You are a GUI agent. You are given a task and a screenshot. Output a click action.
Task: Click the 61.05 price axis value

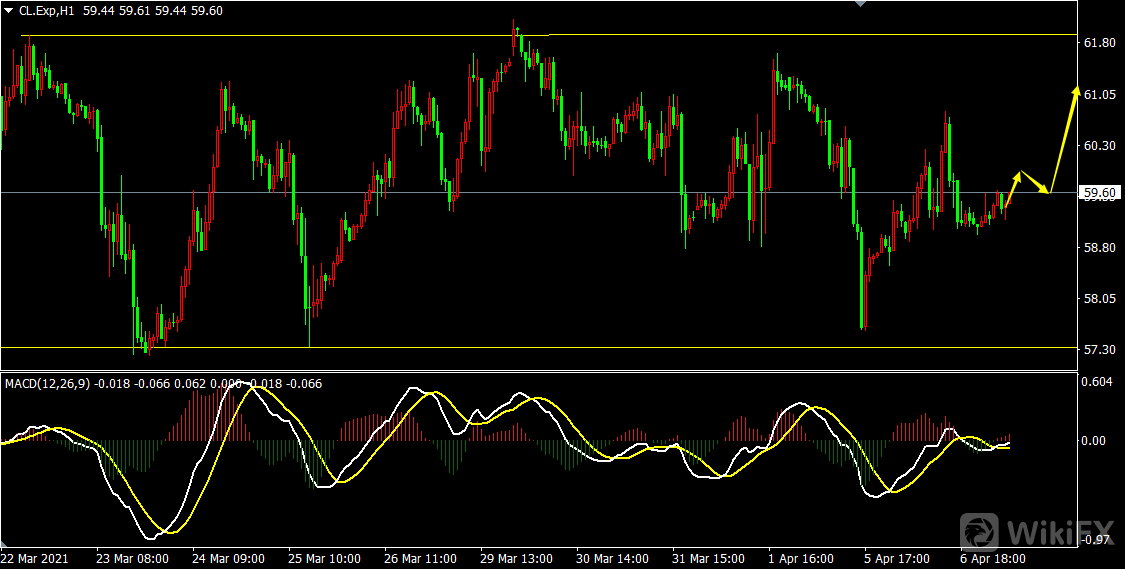pyautogui.click(x=1100, y=95)
